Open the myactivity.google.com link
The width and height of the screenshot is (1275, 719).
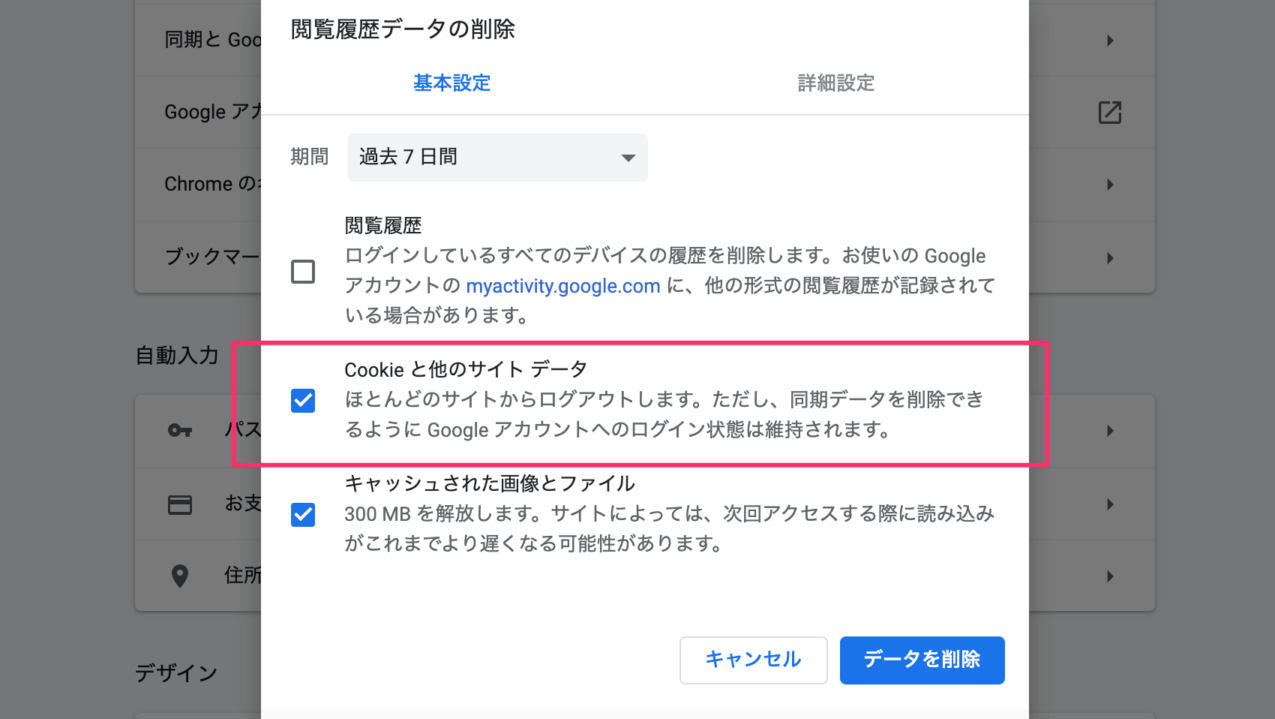[x=562, y=286]
